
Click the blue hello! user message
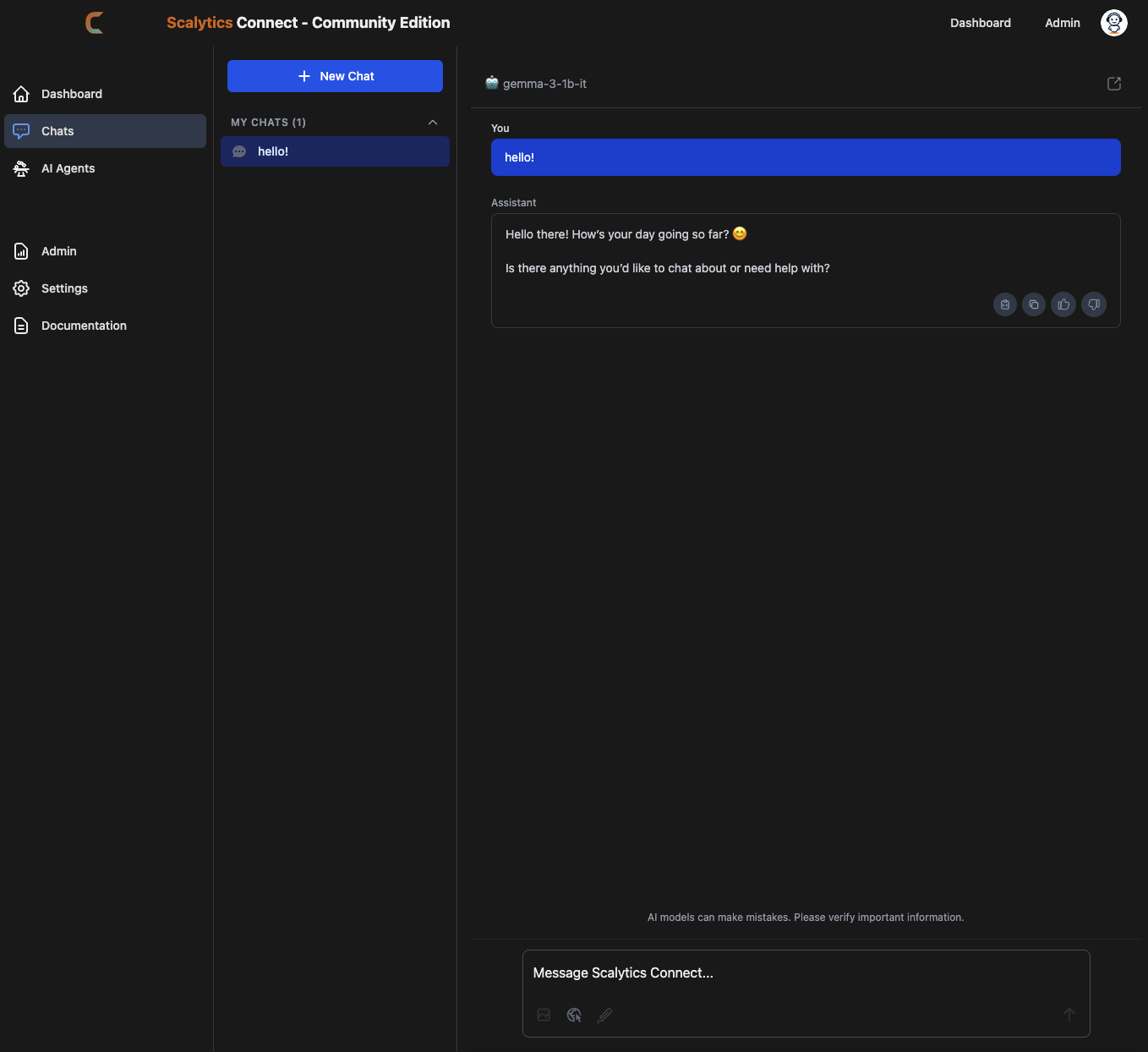click(x=806, y=157)
